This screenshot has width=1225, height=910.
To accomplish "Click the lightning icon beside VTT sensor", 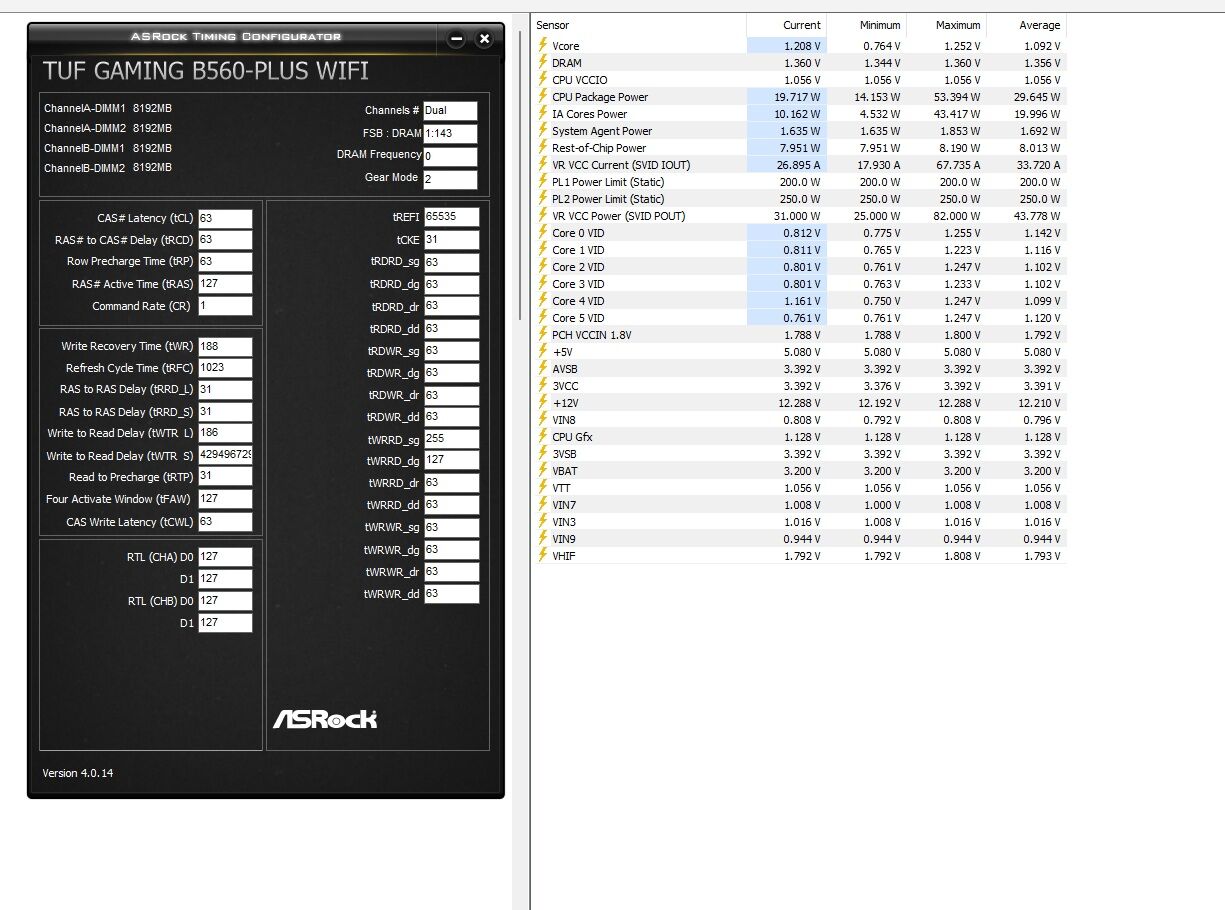I will tap(543, 488).
